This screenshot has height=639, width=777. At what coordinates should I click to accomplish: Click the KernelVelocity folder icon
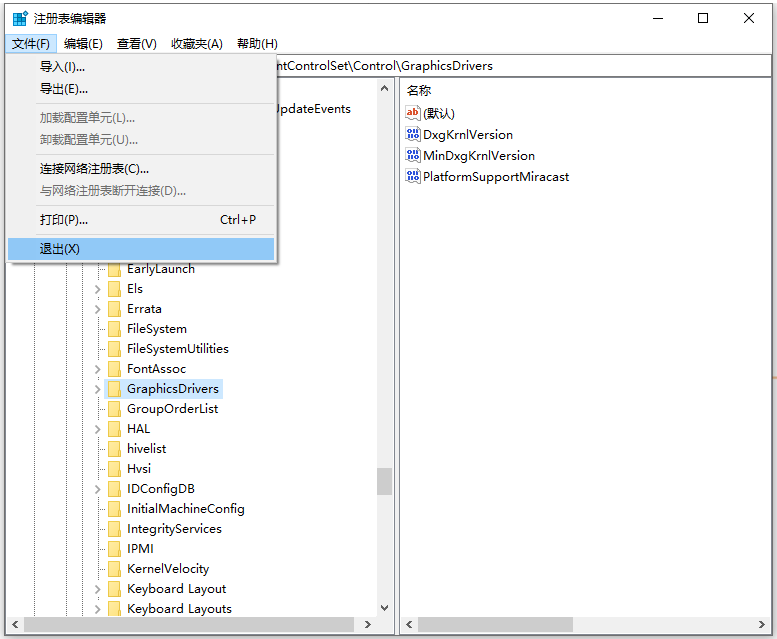[x=114, y=569]
